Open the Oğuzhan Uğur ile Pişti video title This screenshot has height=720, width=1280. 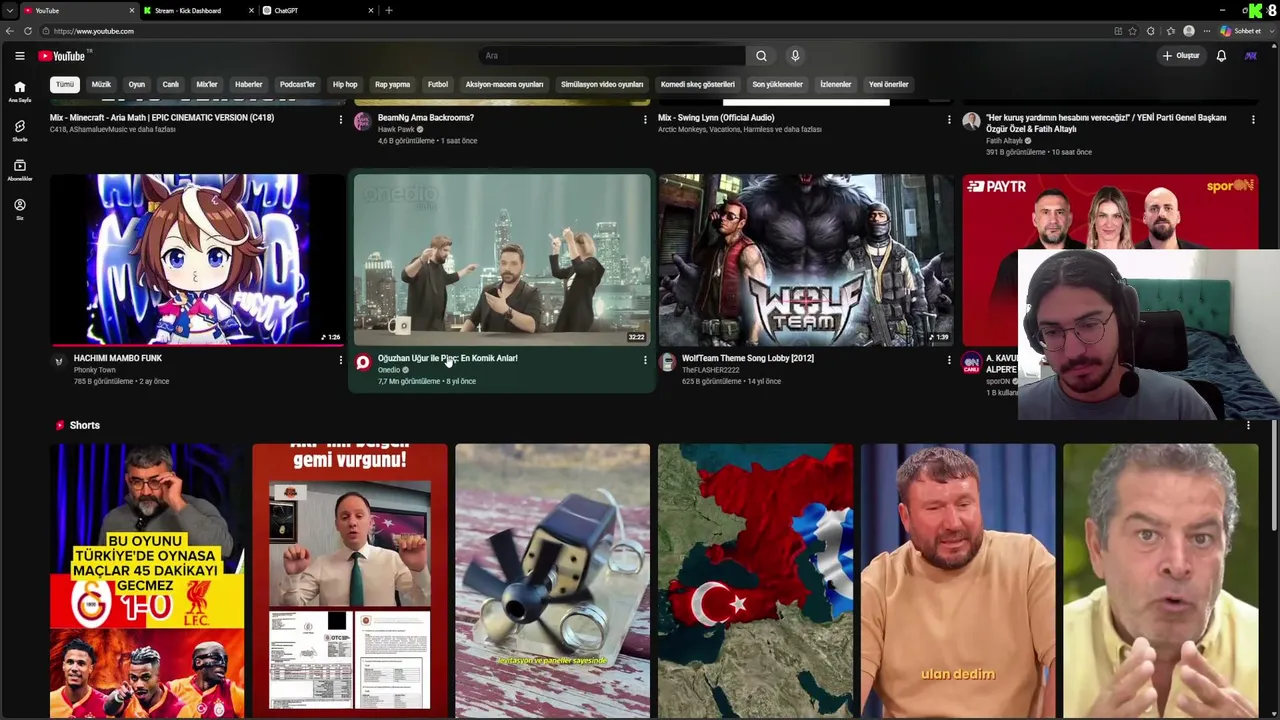pos(448,358)
